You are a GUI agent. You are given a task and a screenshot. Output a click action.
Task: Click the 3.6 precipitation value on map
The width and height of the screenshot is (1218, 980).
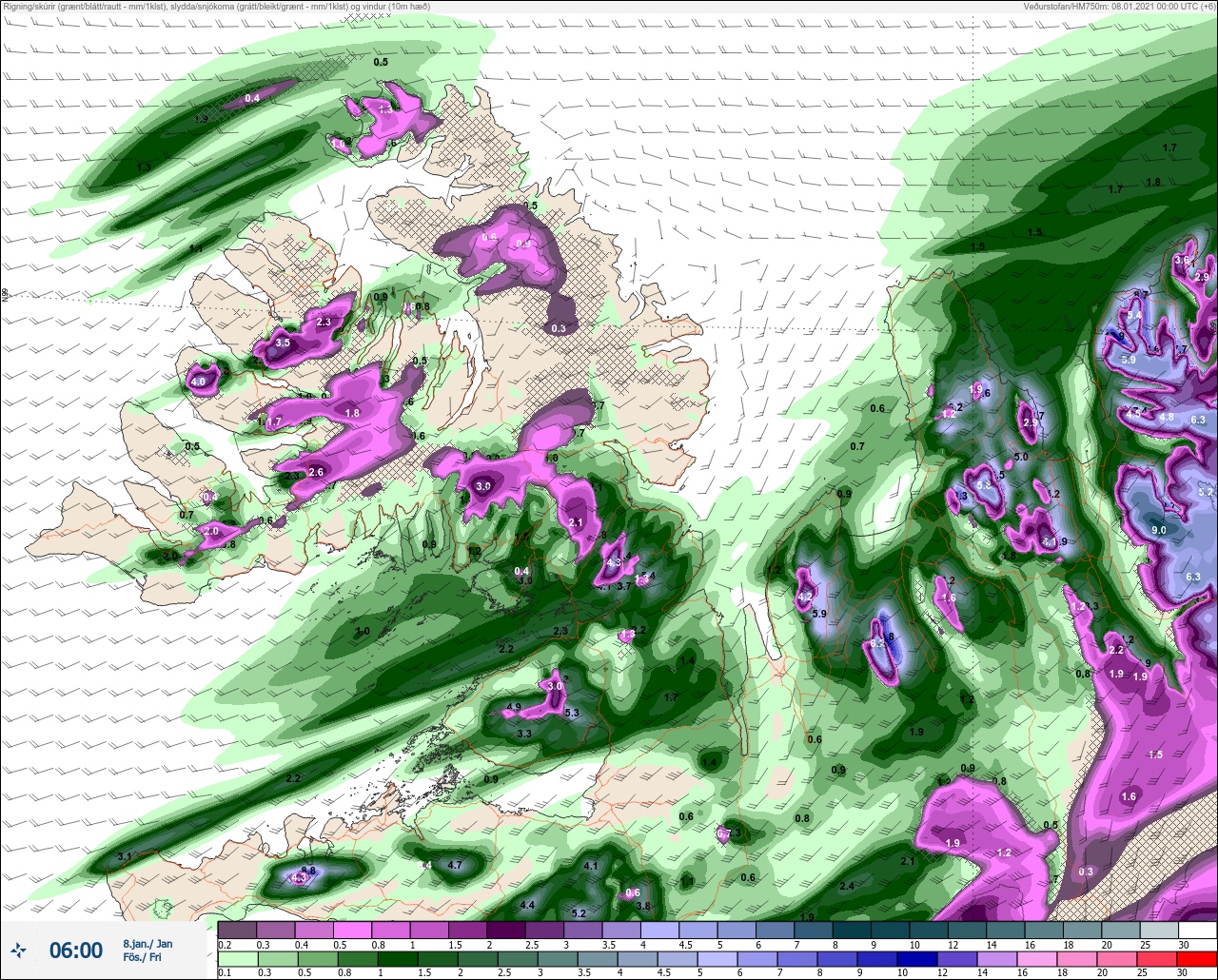point(1182,260)
